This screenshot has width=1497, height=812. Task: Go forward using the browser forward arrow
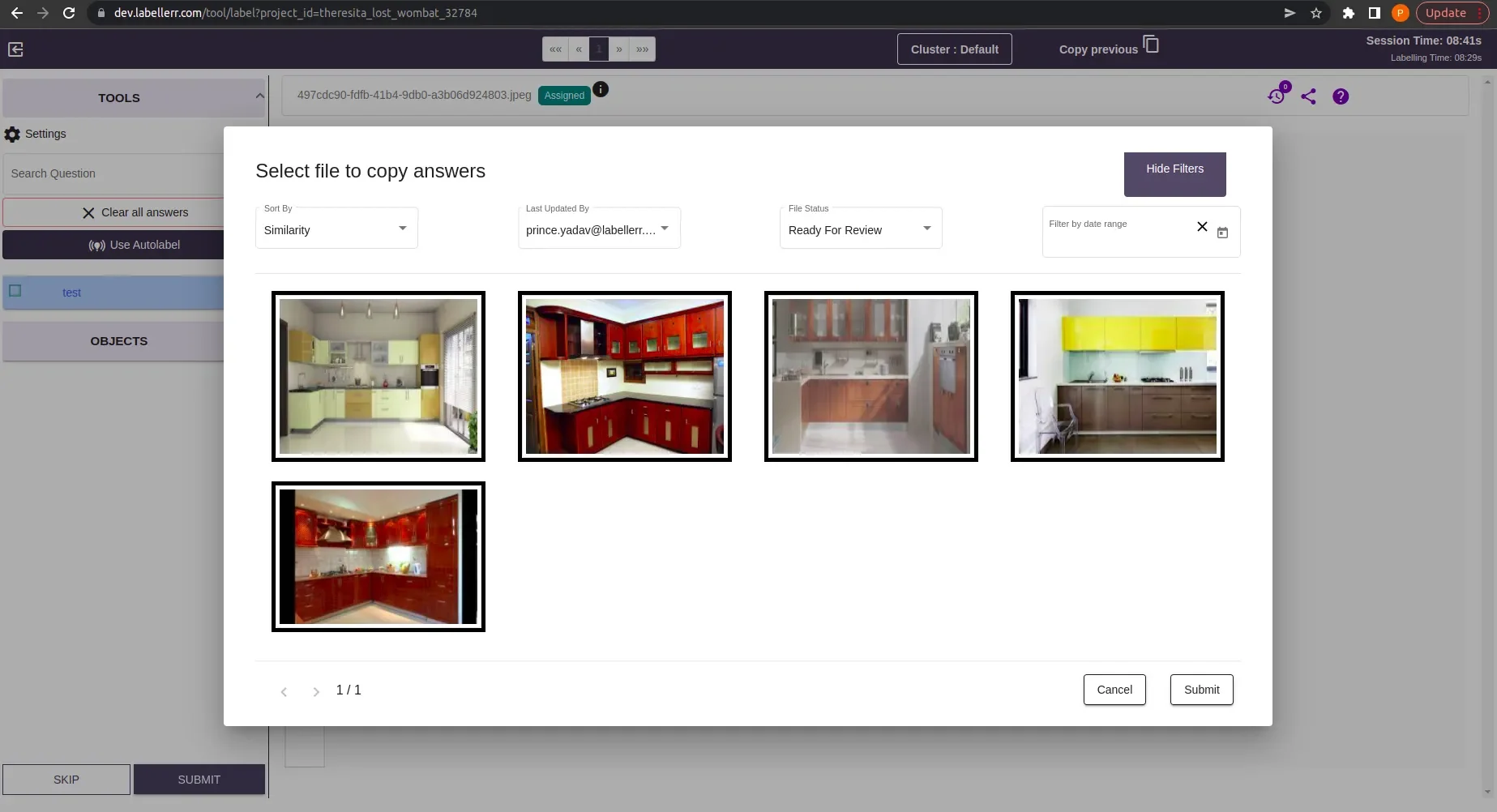pyautogui.click(x=43, y=13)
